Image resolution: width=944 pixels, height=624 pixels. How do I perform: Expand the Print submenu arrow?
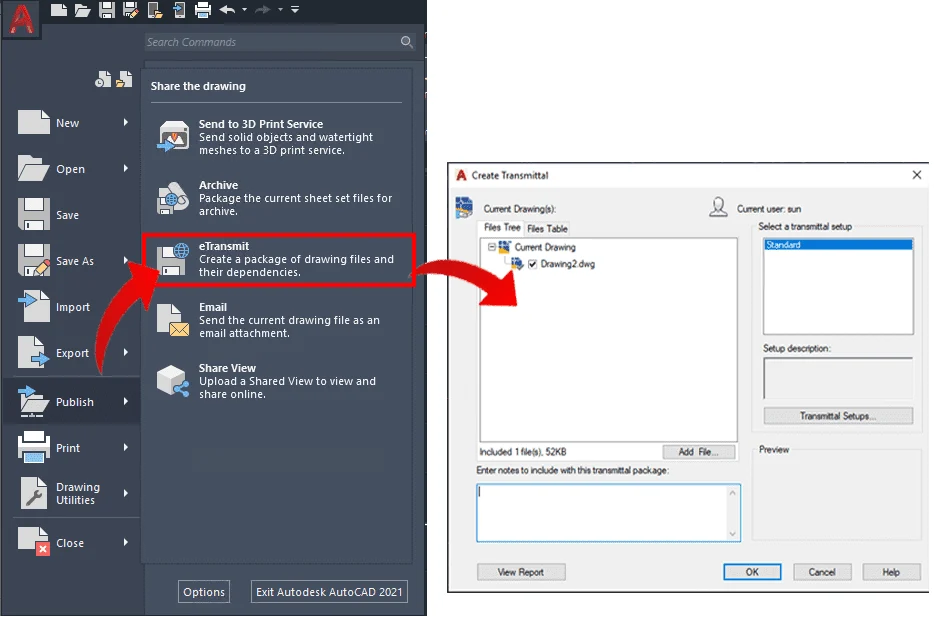[x=126, y=448]
